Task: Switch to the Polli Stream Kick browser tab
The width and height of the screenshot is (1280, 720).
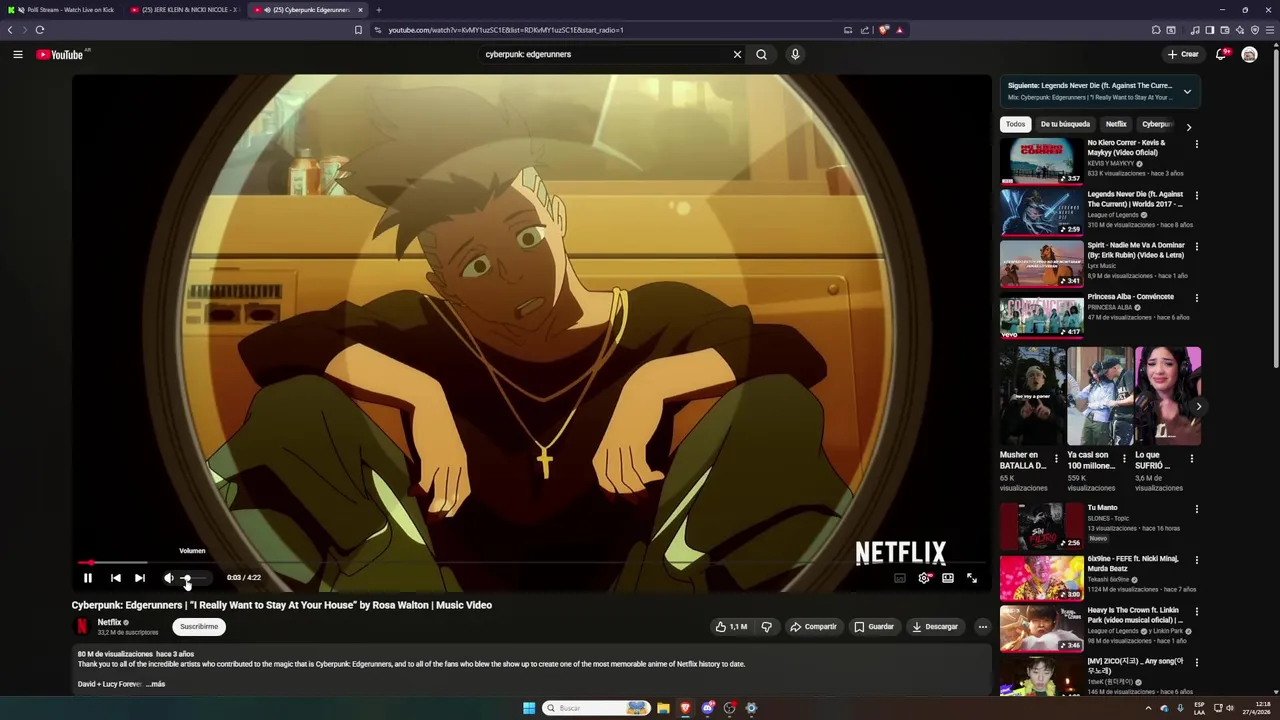Action: pyautogui.click(x=62, y=10)
